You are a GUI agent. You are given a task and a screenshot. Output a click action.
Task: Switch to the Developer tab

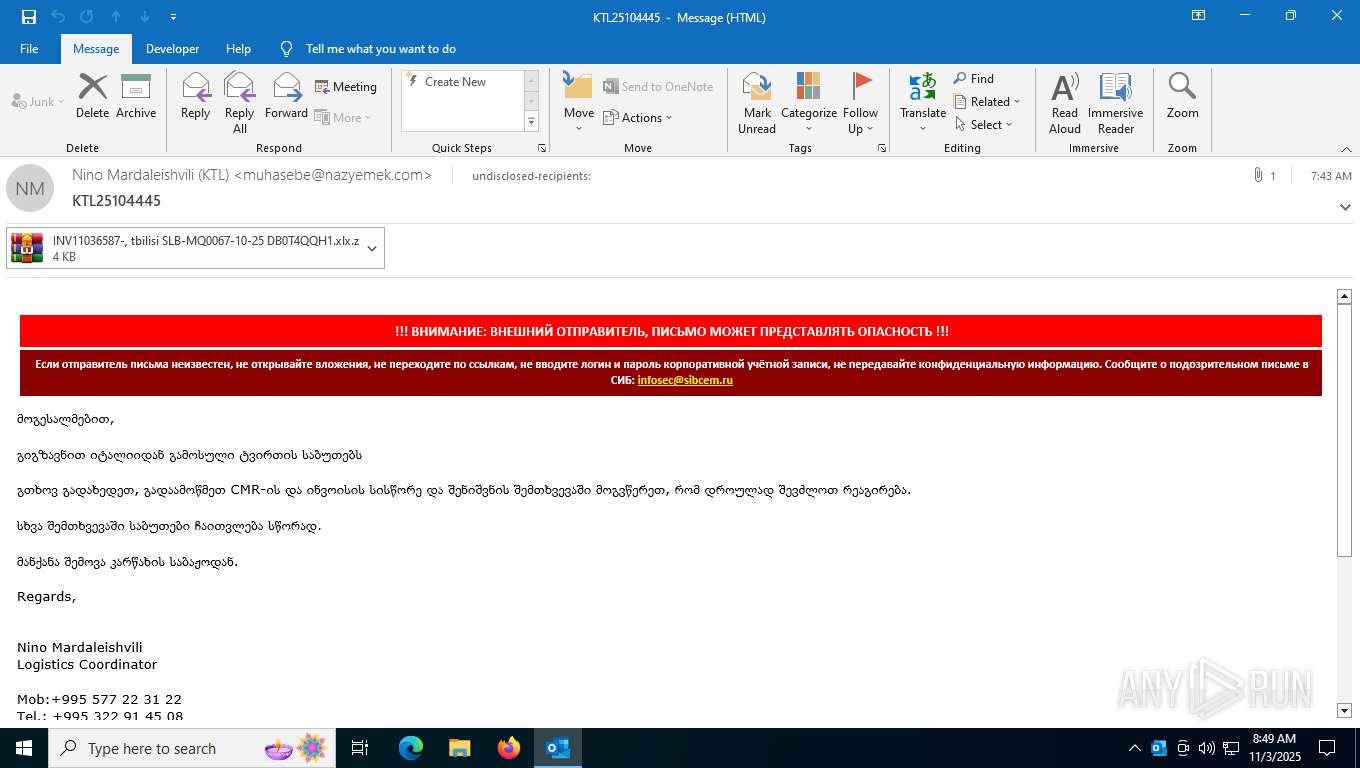(172, 48)
